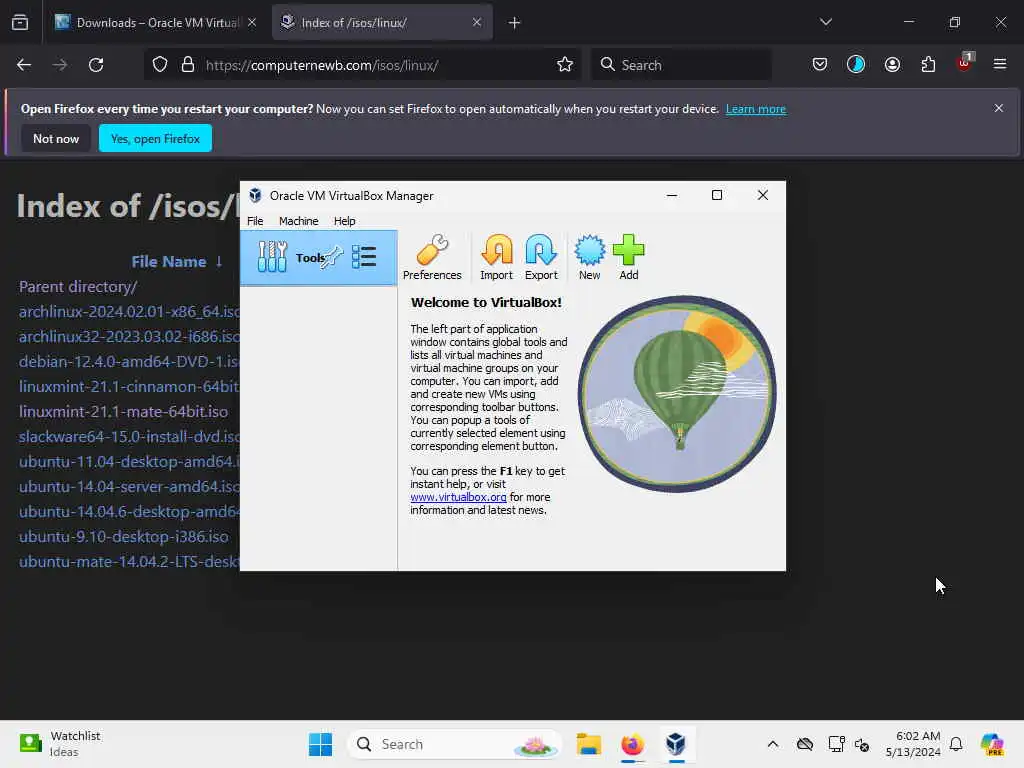
Task: Click debian-12.4.0-amd64-DVD-1 link
Action: point(129,361)
